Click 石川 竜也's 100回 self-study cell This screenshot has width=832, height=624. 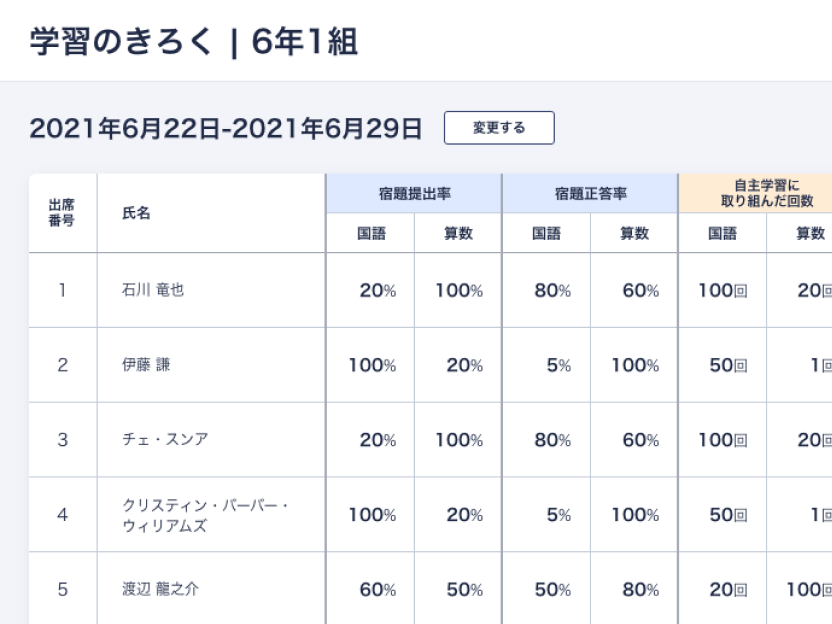pyautogui.click(x=723, y=290)
